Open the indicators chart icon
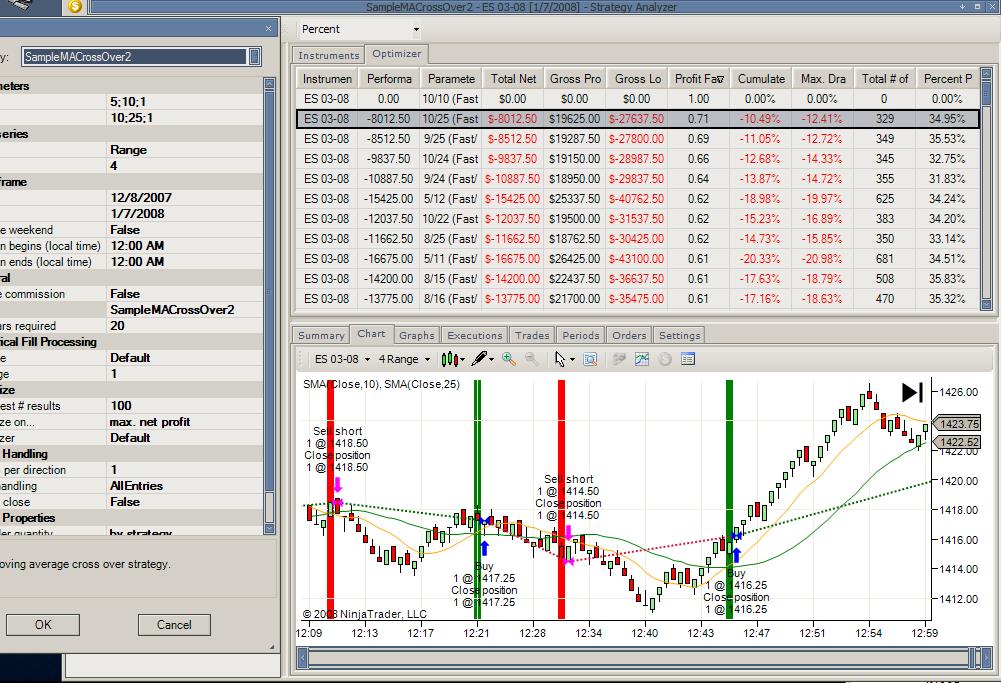The image size is (1001, 683). point(642,359)
